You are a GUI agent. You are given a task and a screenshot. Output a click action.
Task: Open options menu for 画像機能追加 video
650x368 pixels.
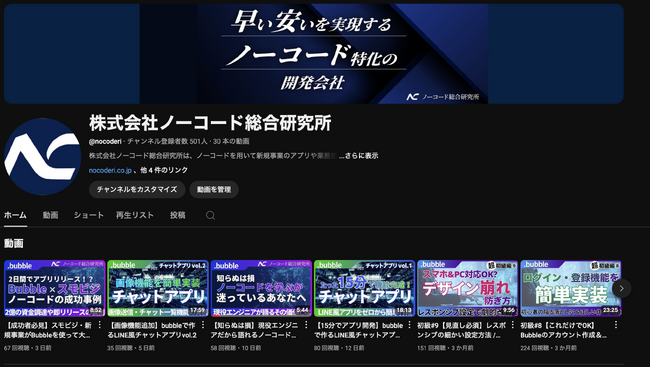203,325
